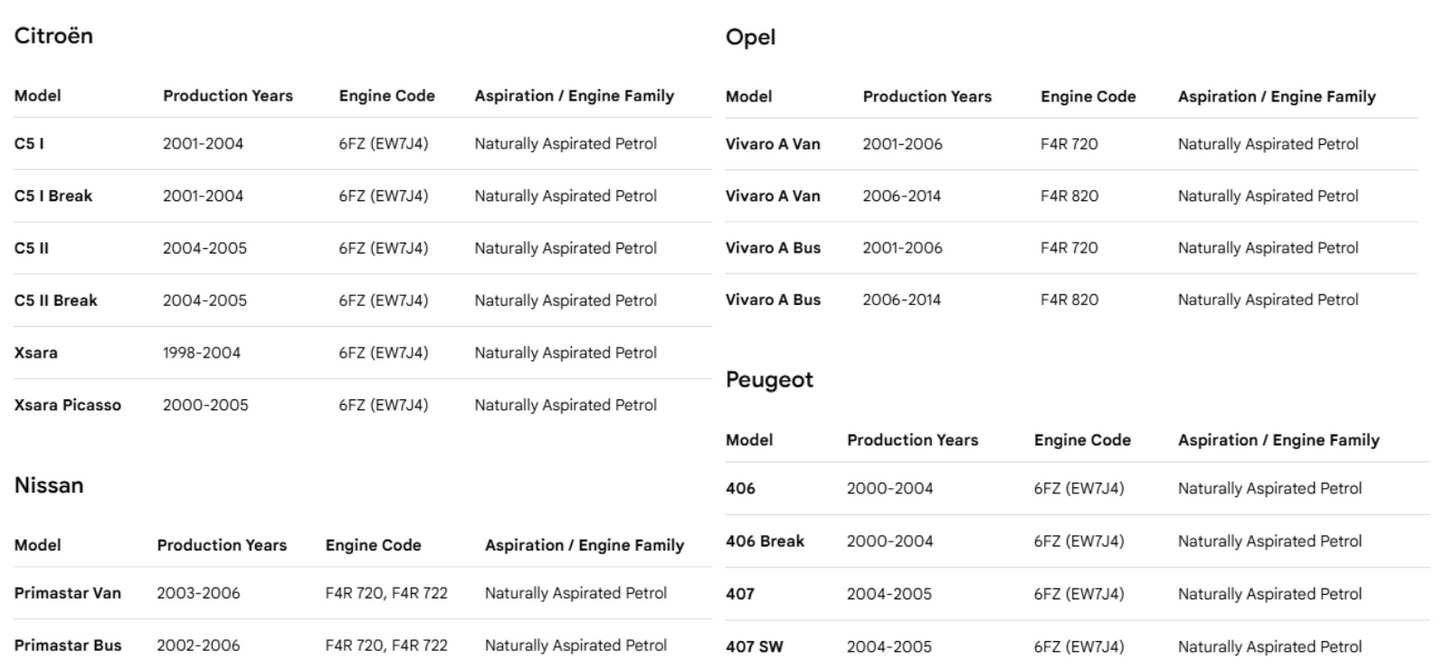Screen dimensions: 1445x670
Task: Click the Opel section heading
Action: [750, 38]
